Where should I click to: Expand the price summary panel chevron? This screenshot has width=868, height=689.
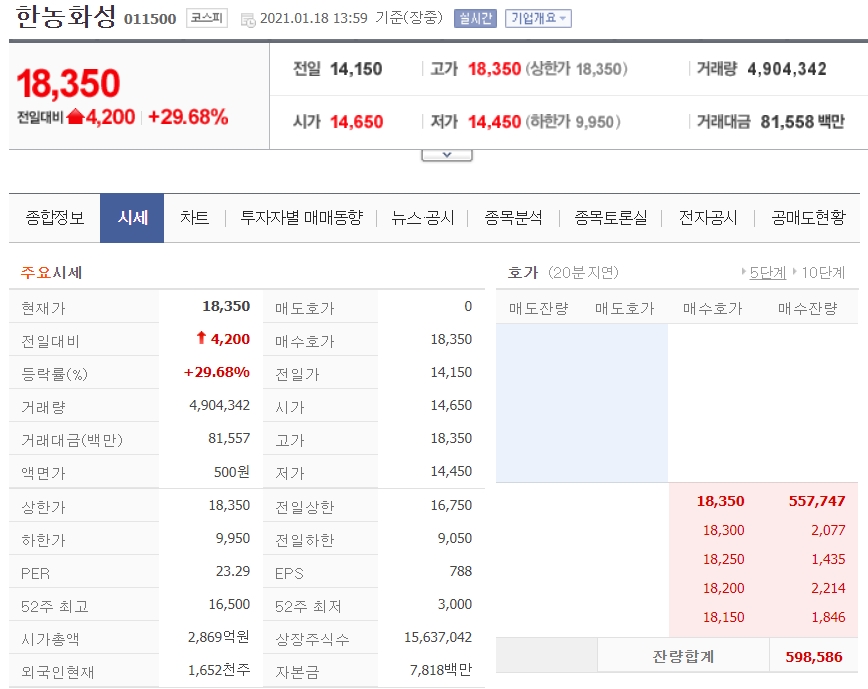point(447,155)
